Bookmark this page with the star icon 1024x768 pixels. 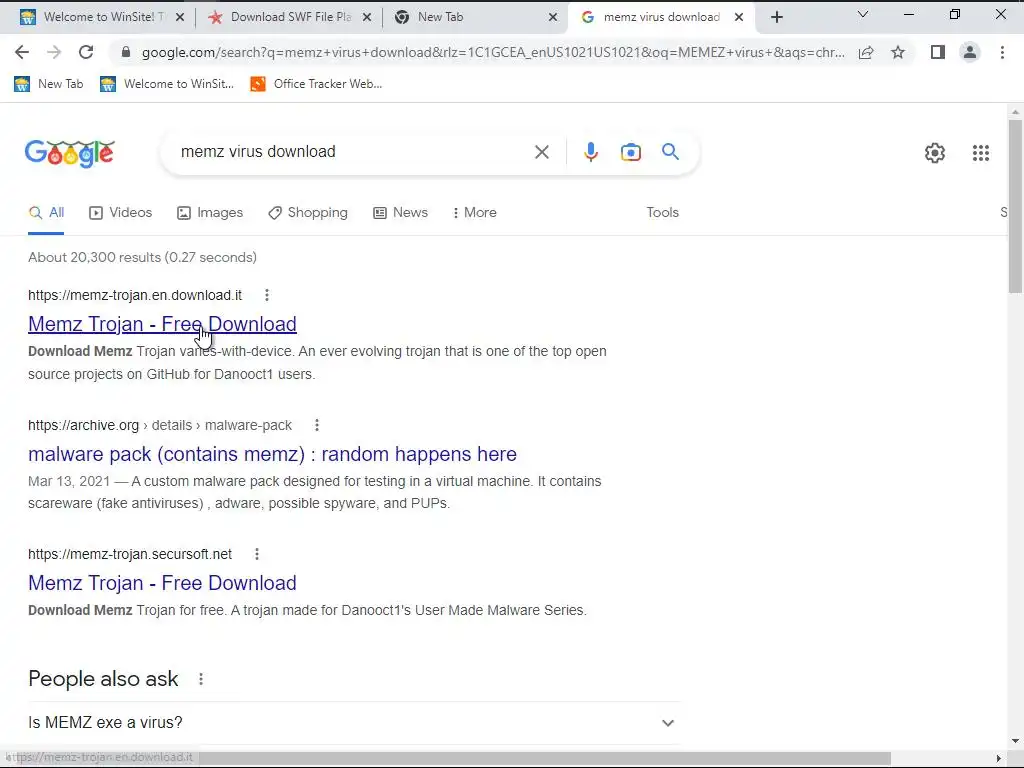pyautogui.click(x=898, y=52)
